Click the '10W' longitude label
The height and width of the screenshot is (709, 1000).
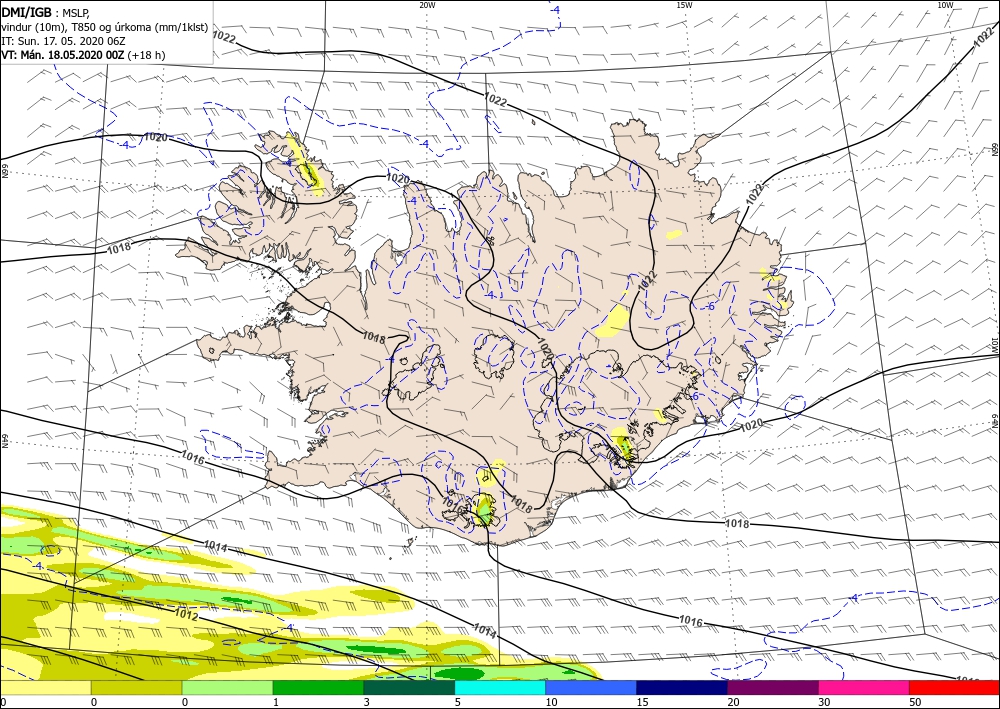tap(945, 5)
